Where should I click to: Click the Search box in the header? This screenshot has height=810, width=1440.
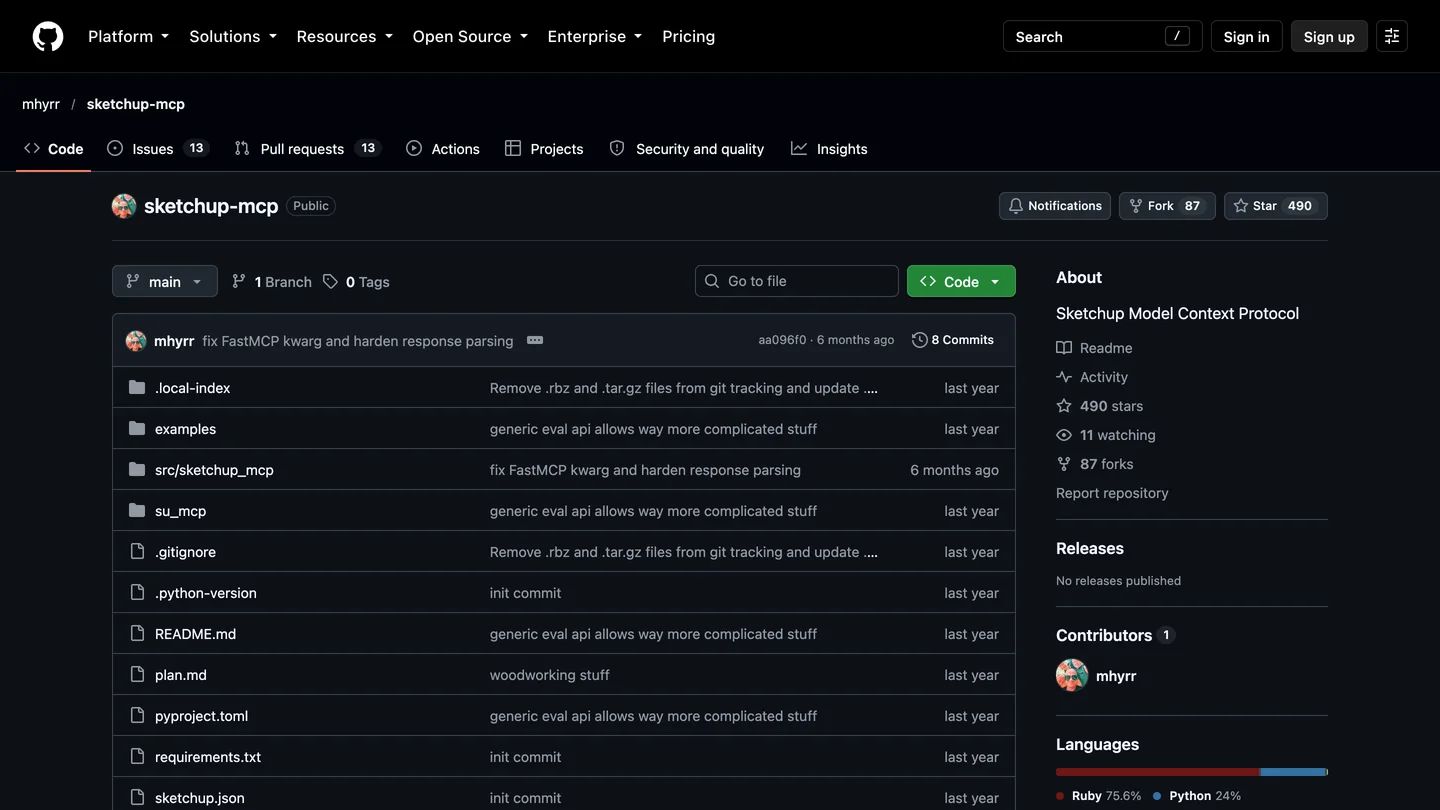coord(1102,36)
